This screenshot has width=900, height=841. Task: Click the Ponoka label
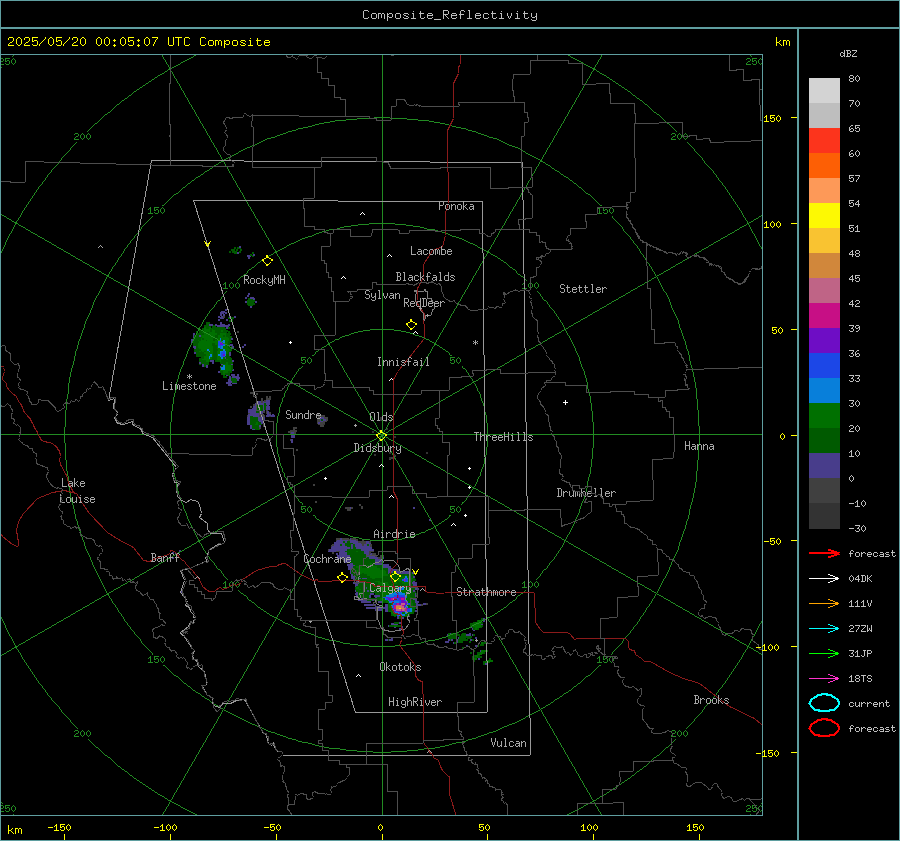click(x=456, y=206)
